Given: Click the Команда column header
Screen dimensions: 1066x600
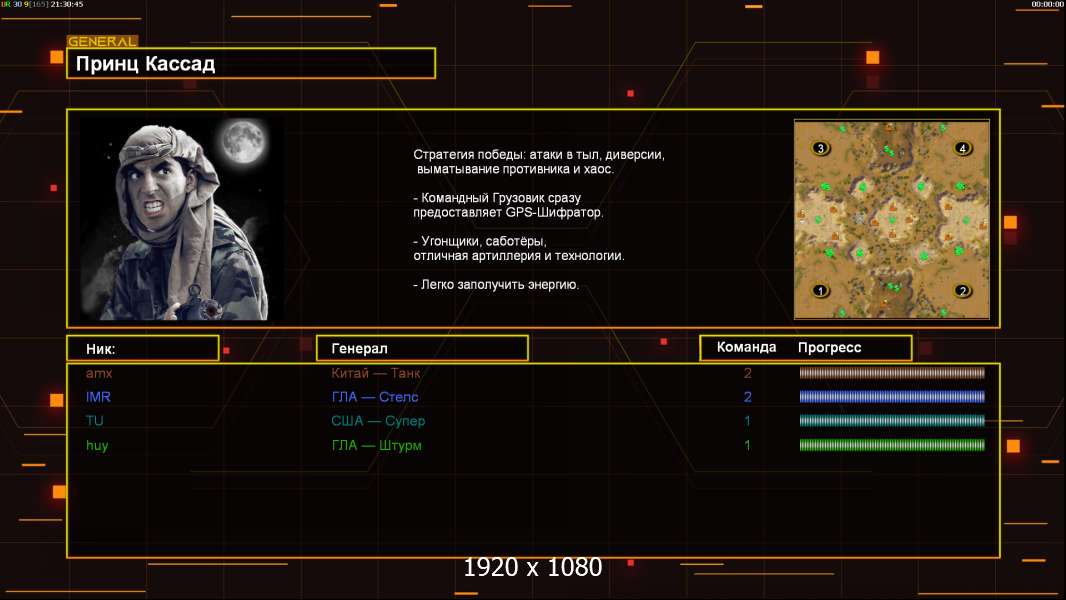Looking at the screenshot, I should coord(746,348).
